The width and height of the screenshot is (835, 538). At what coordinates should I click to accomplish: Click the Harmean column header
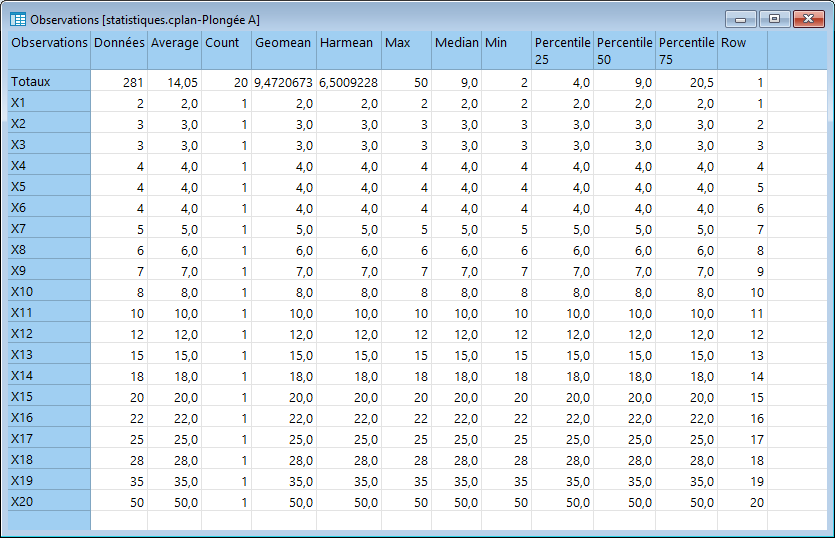pyautogui.click(x=349, y=50)
